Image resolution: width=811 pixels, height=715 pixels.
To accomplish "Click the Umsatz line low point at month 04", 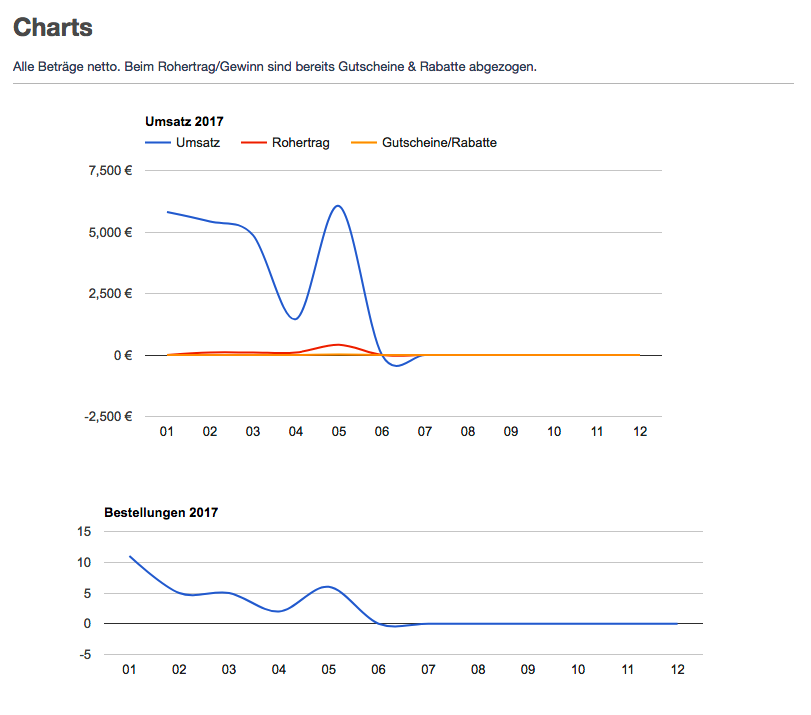I will tap(295, 319).
